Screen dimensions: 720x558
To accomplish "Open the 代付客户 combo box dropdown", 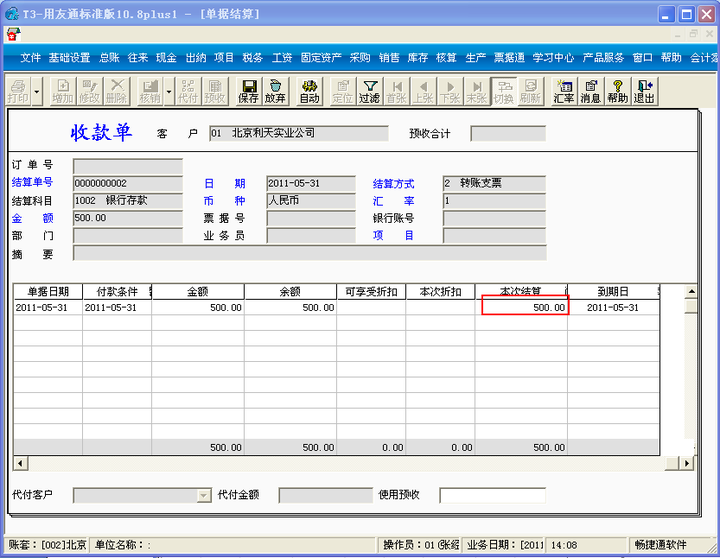I will [x=203, y=496].
